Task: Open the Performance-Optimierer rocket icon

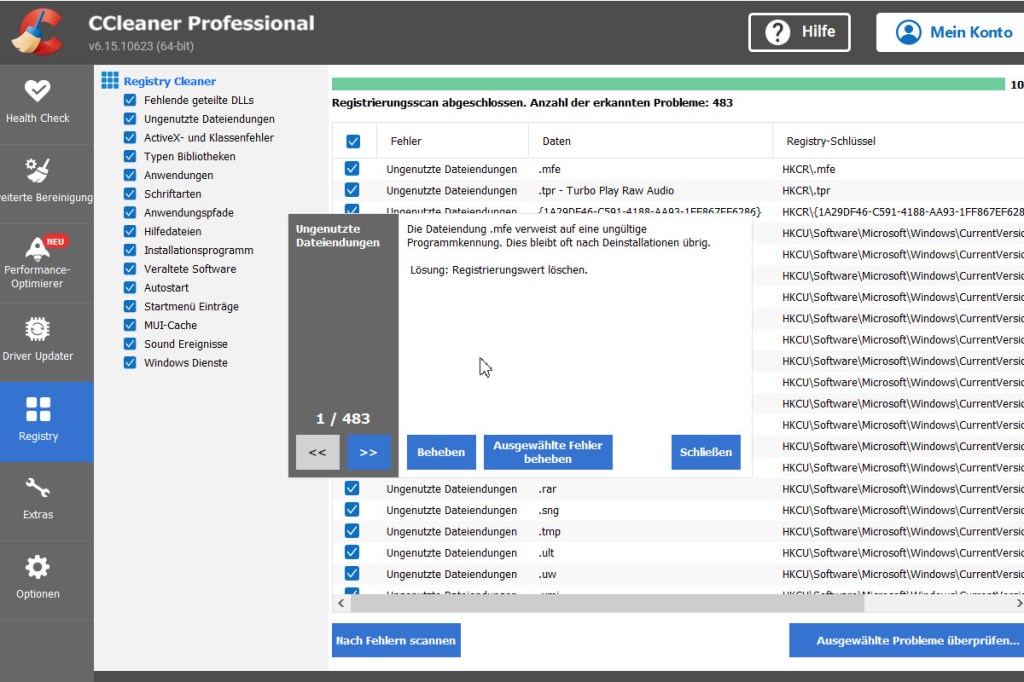Action: pyautogui.click(x=37, y=249)
